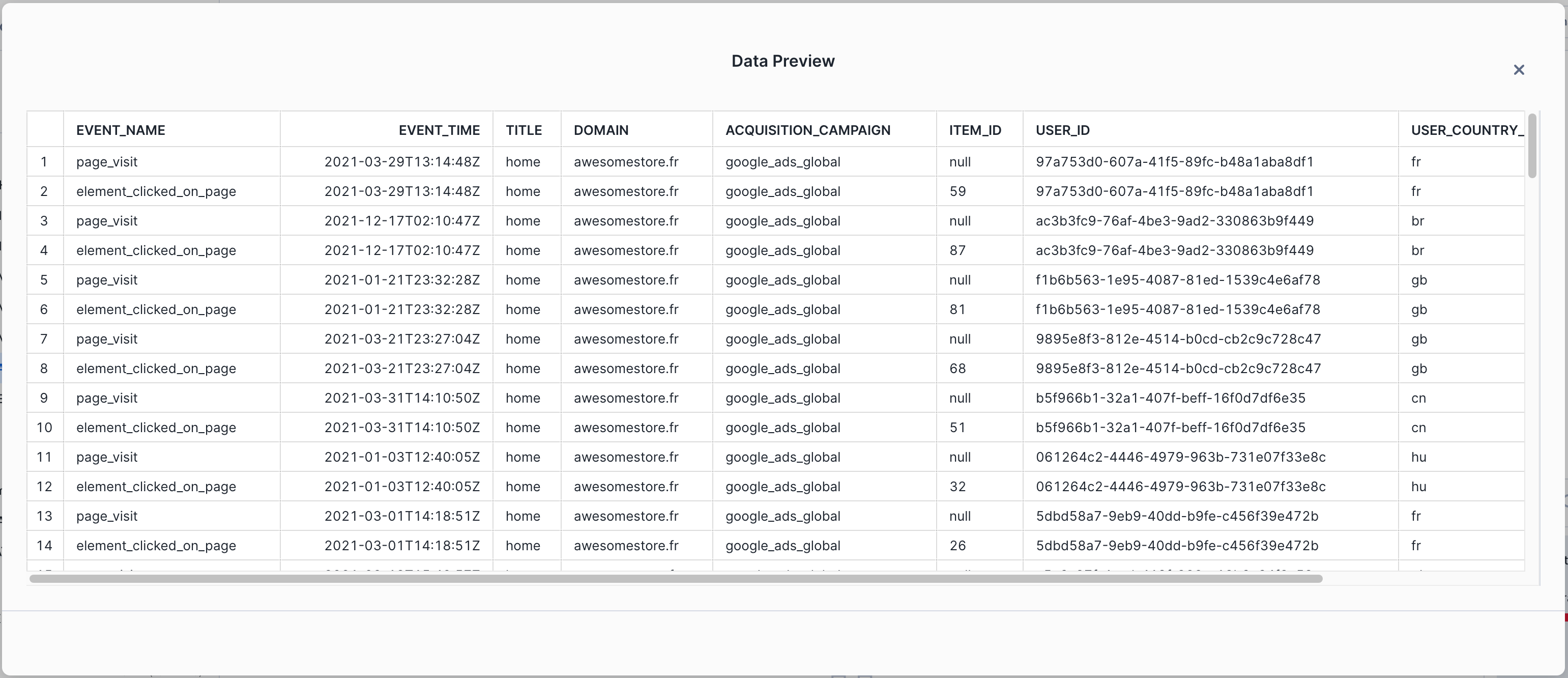Click the EVENT_TIME column header
Image resolution: width=1568 pixels, height=678 pixels.
[x=439, y=130]
